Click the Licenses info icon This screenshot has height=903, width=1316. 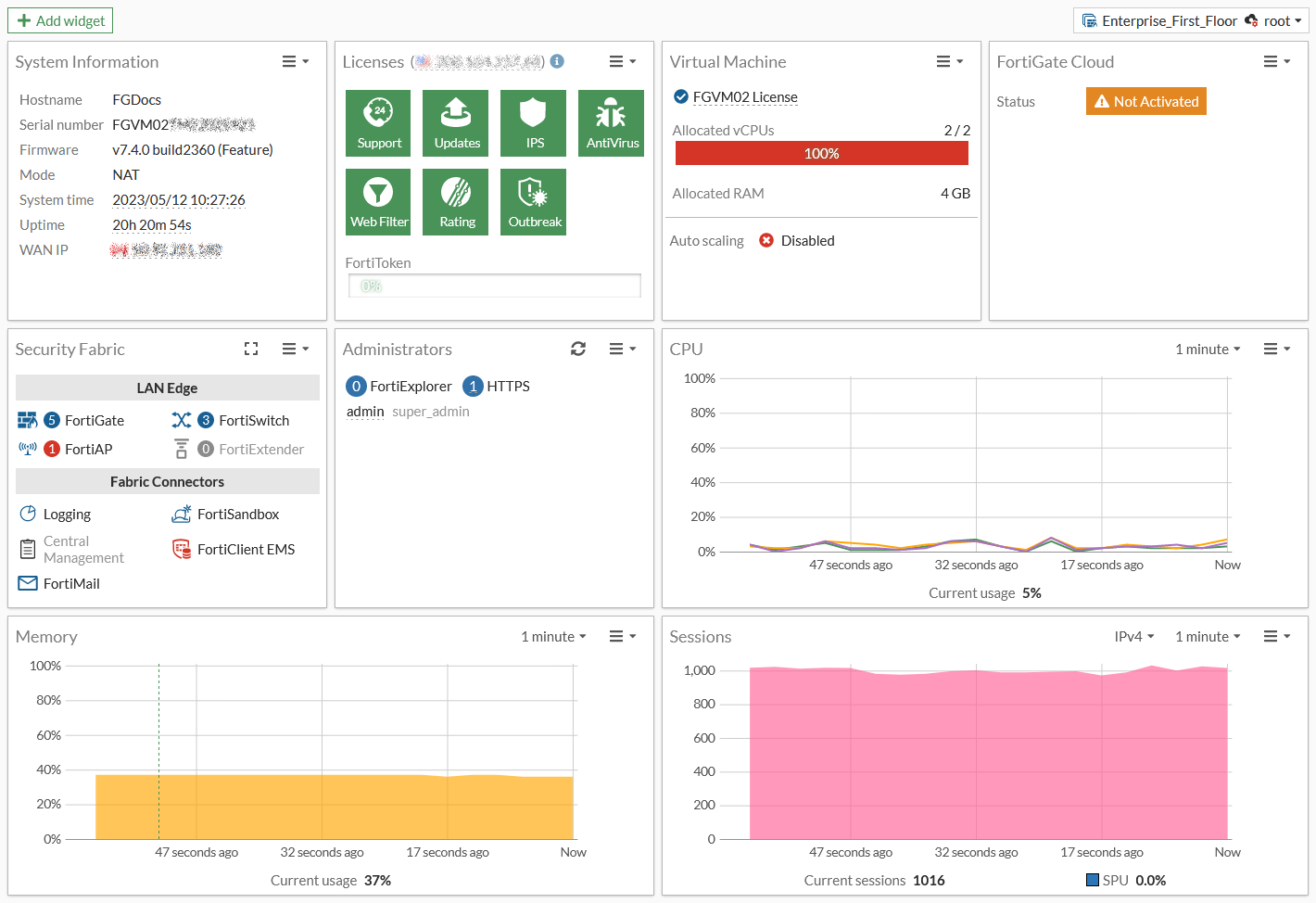556,61
